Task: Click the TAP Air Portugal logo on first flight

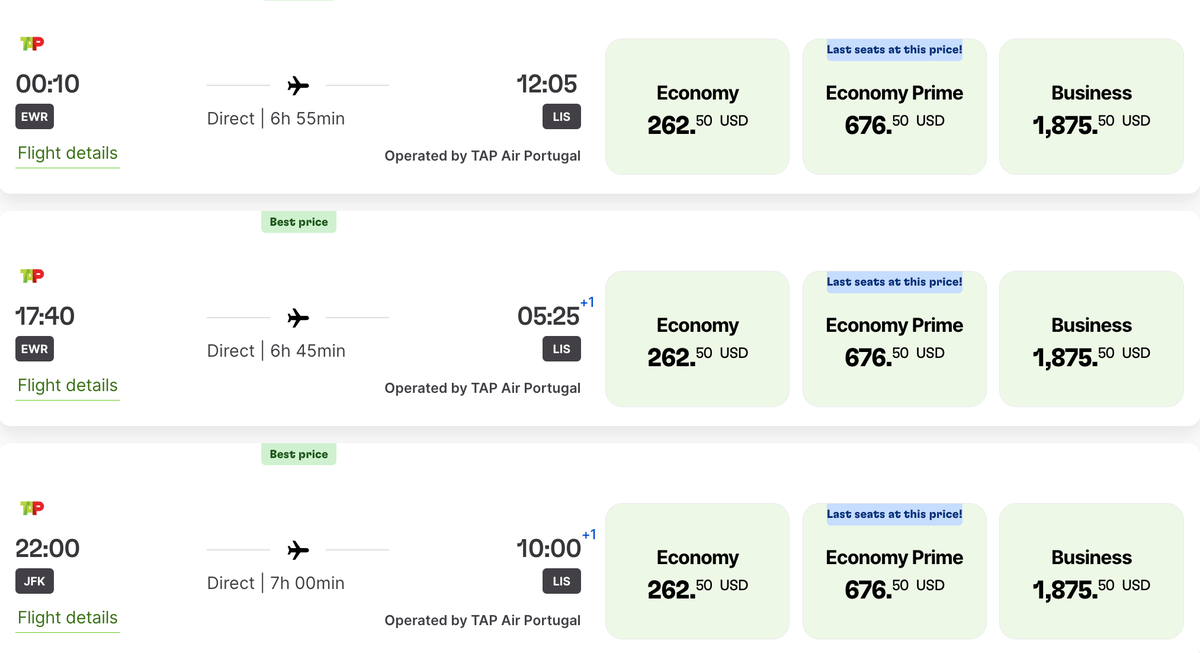Action: (x=31, y=43)
